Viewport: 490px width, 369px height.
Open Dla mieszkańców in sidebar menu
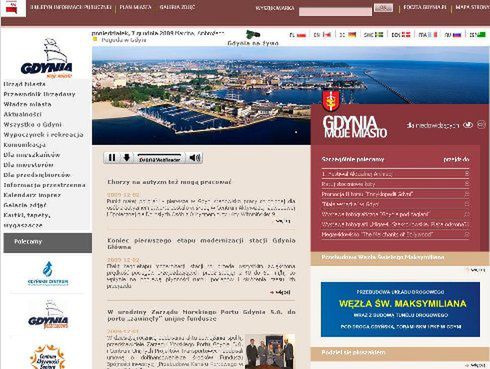[32, 155]
